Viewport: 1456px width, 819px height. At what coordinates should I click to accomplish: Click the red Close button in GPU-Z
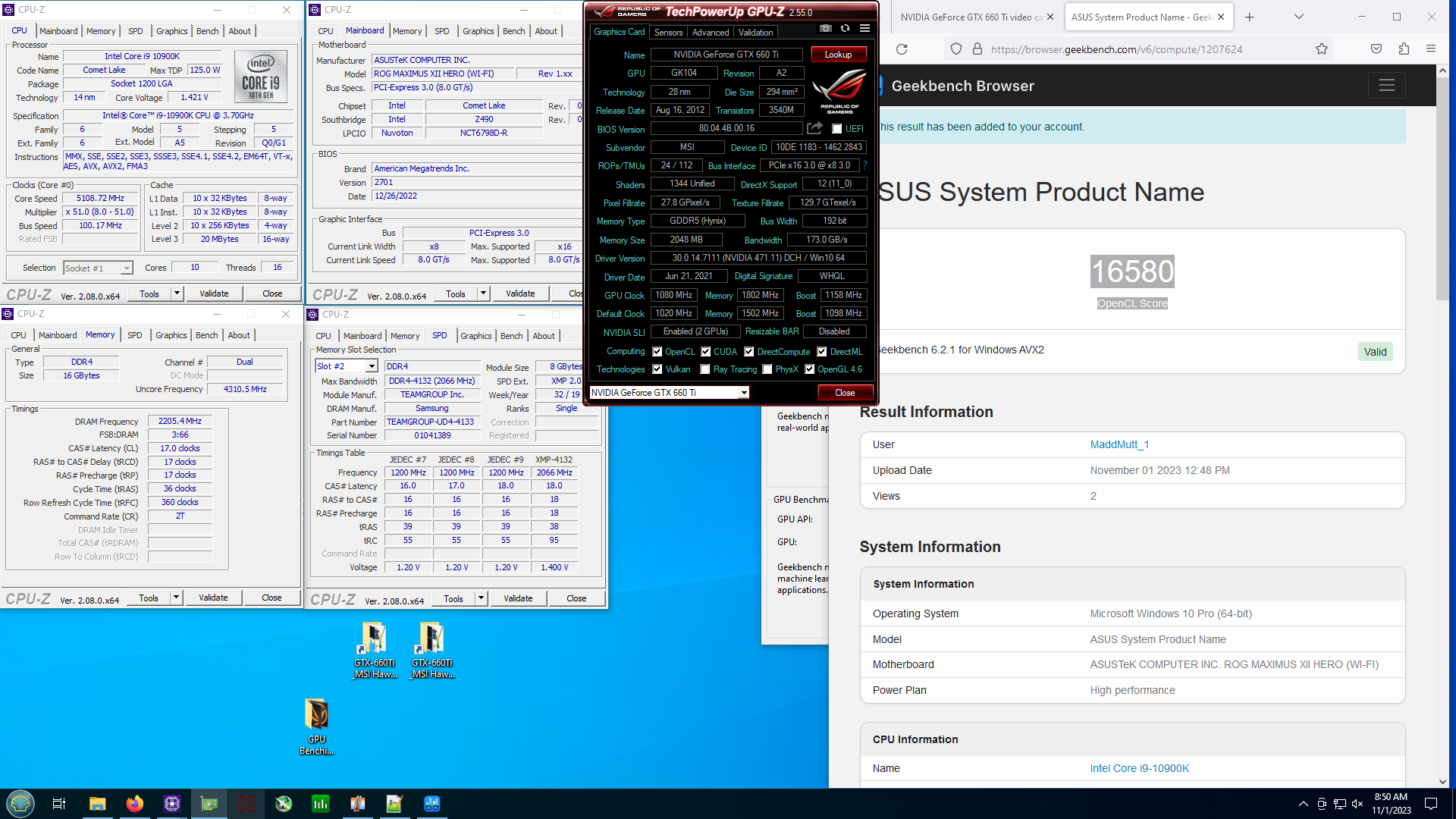click(x=845, y=393)
